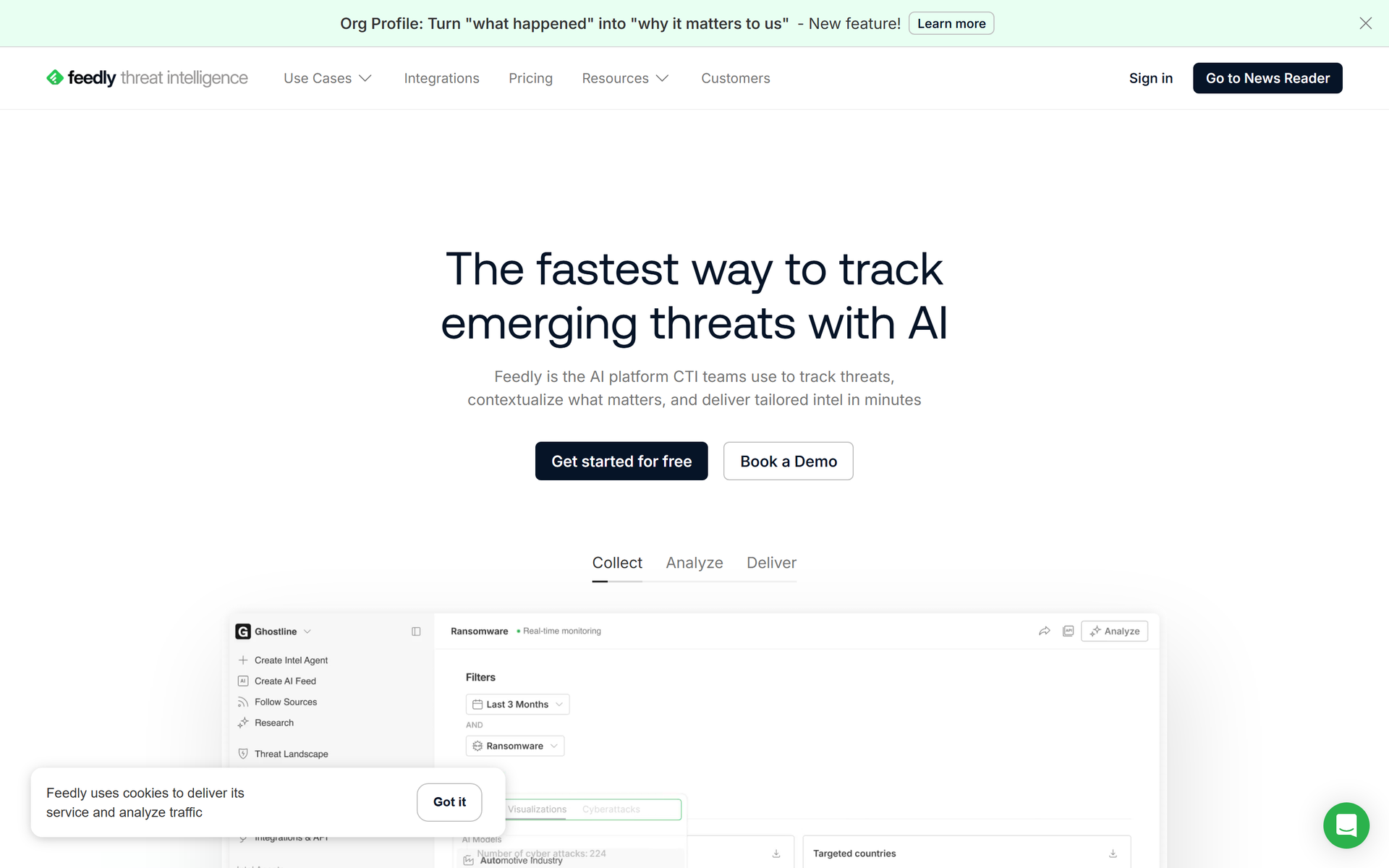
Task: Click Go to News Reader
Action: pos(1267,78)
